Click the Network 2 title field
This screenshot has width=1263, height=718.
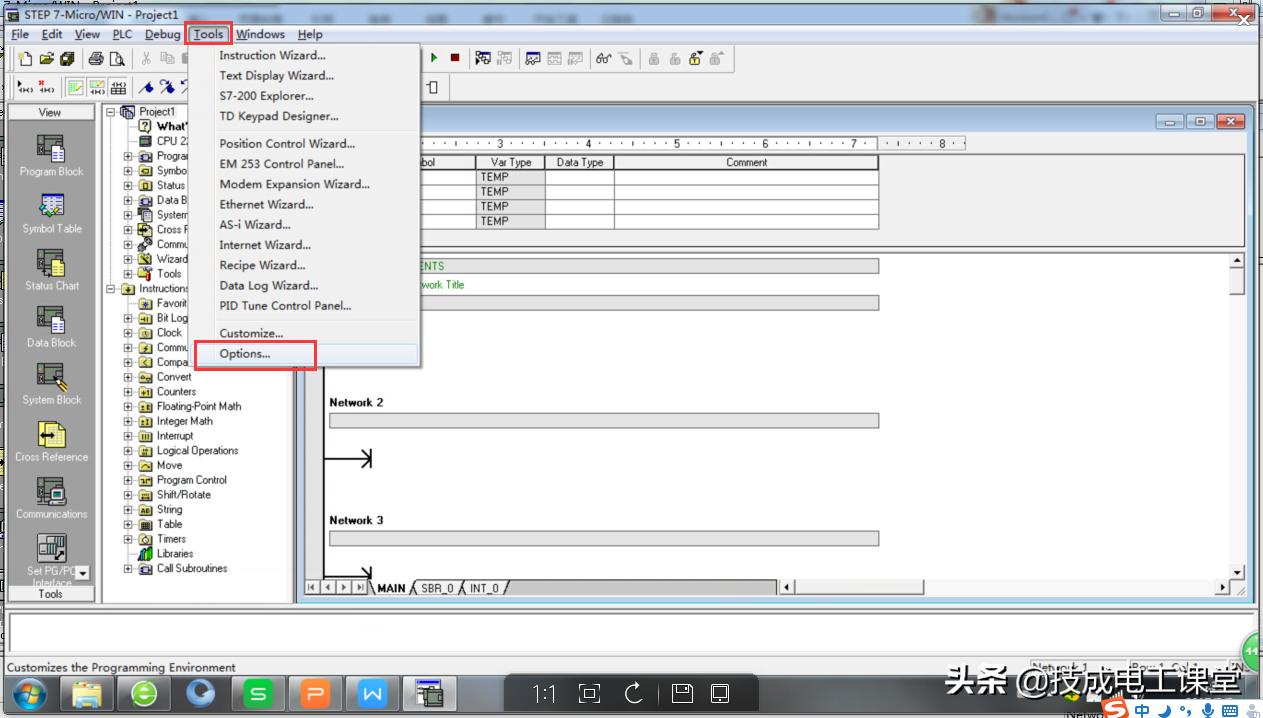pos(604,421)
